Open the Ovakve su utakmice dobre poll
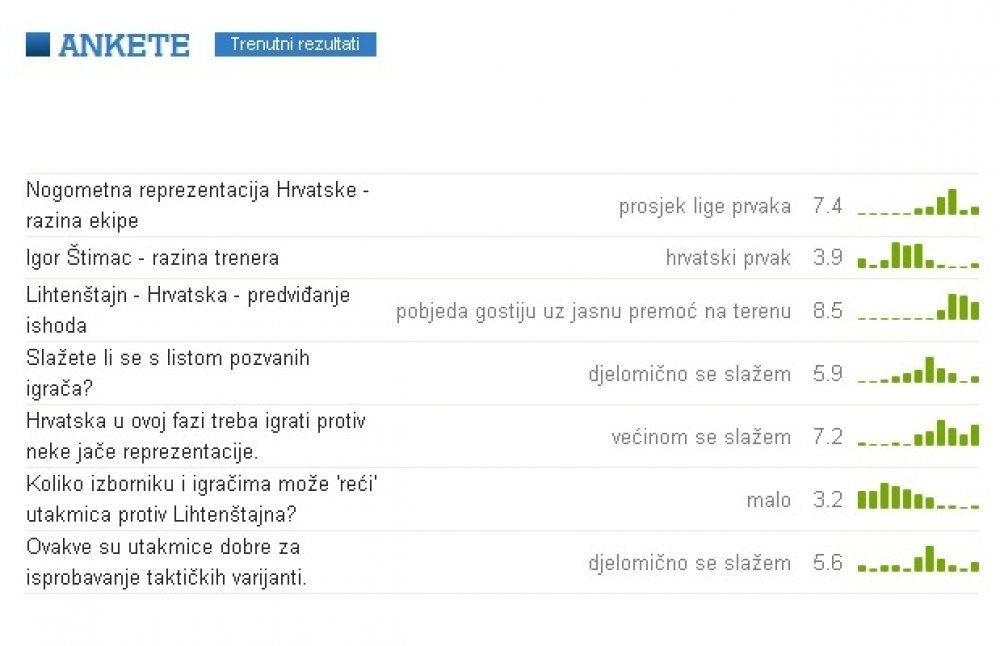Image resolution: width=1000 pixels, height=646 pixels. point(166,562)
